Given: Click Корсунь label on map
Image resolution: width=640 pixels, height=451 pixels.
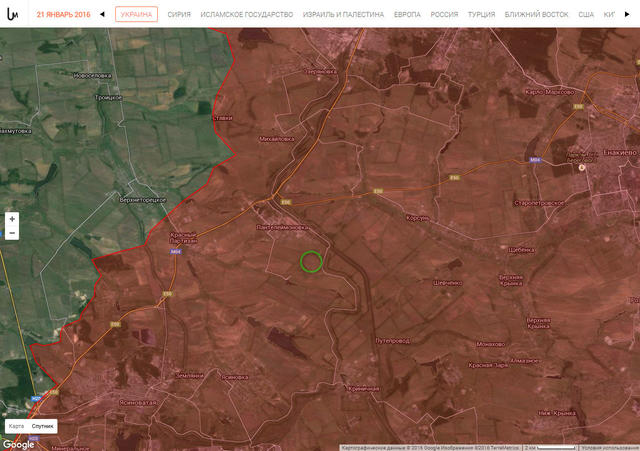Looking at the screenshot, I should coord(418,218).
